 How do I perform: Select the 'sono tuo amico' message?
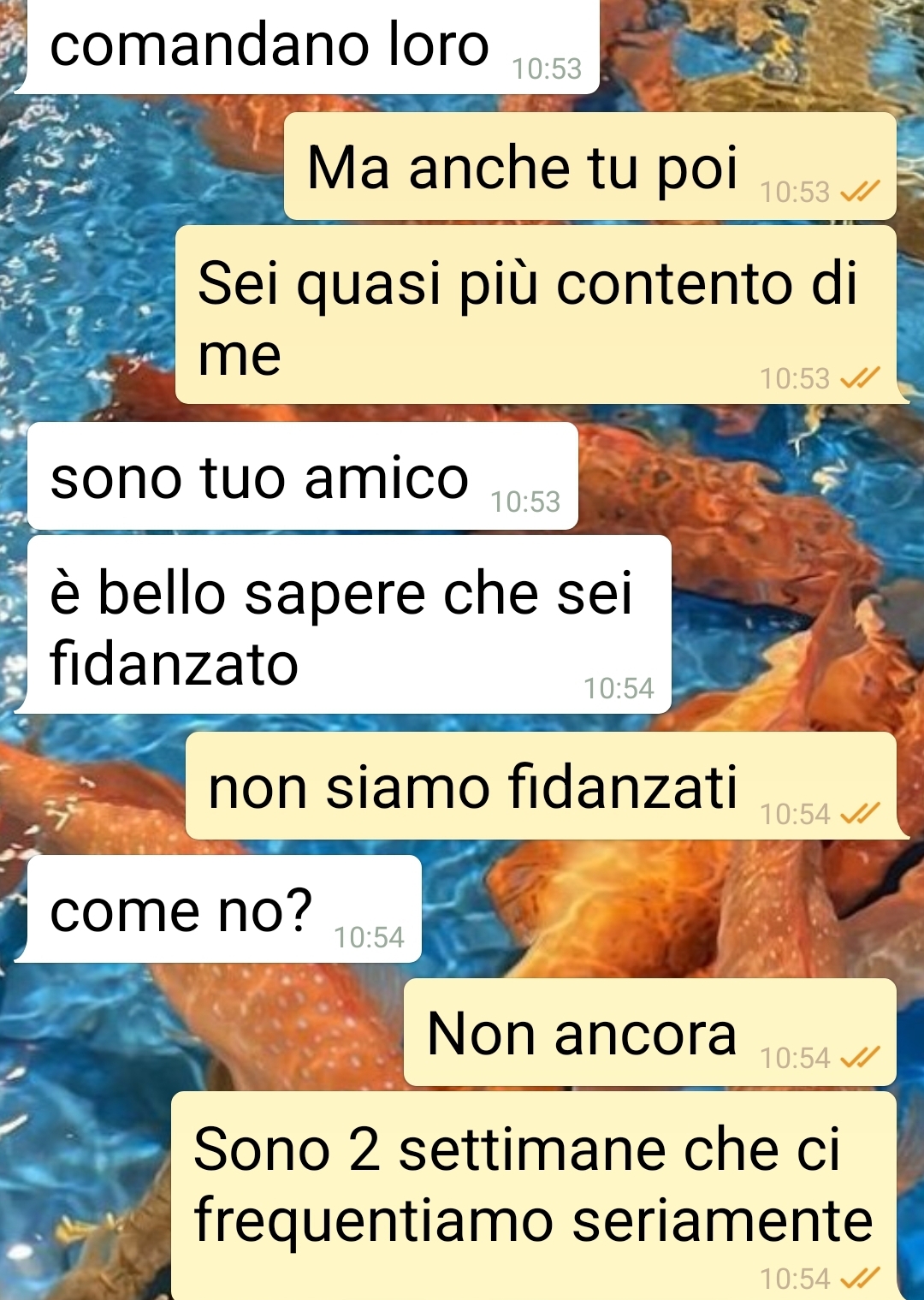pyautogui.click(x=303, y=476)
